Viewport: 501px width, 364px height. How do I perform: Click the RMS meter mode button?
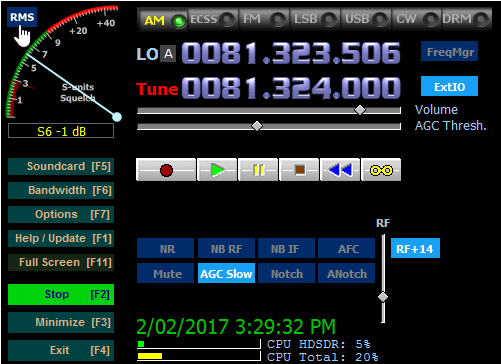(22, 17)
